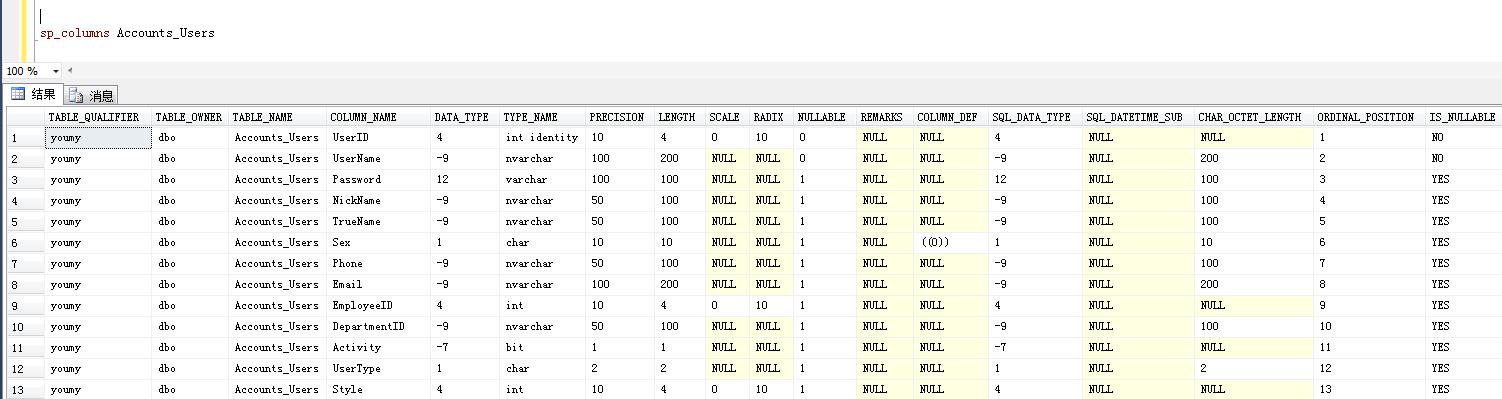This screenshot has width=1502, height=399.
Task: Click the sp_columns query text in editor
Action: (x=127, y=33)
